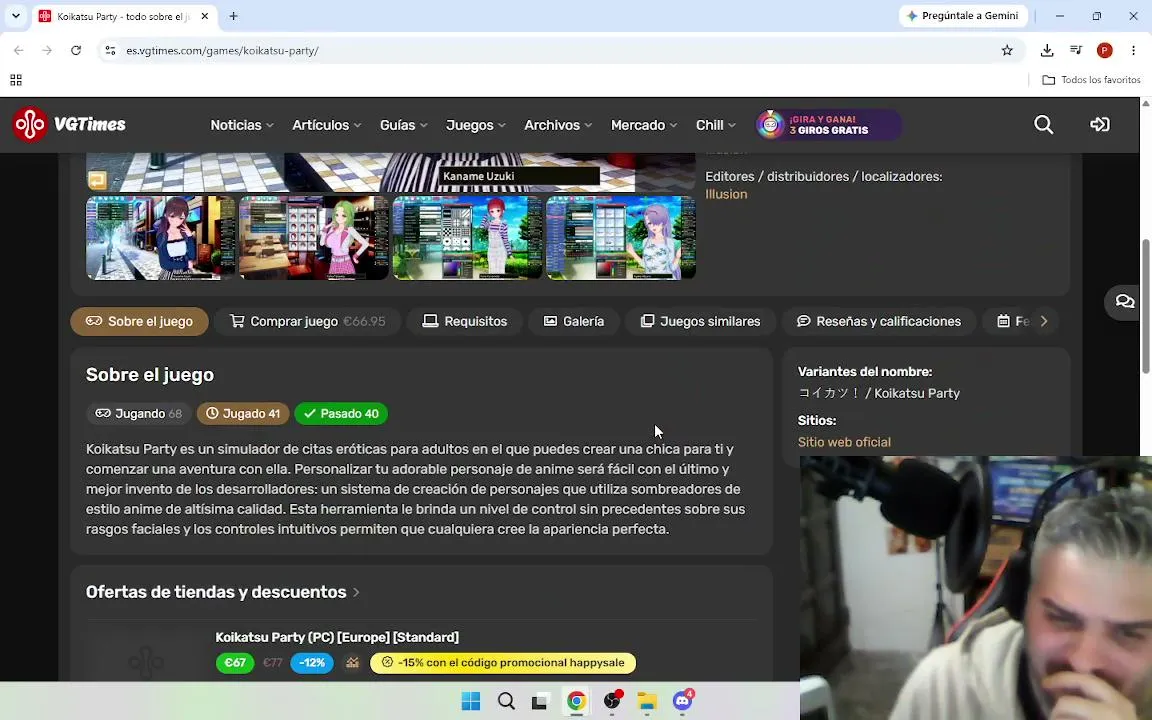Open Reseñas y calificaciones tab
This screenshot has width=1152, height=720.
tap(879, 321)
